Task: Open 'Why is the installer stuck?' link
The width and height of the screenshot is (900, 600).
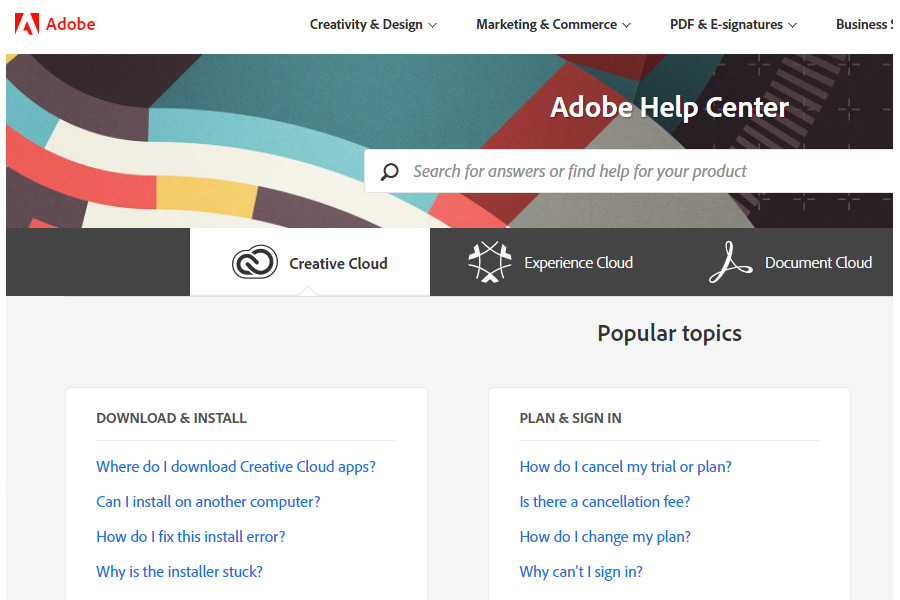Action: (x=179, y=572)
